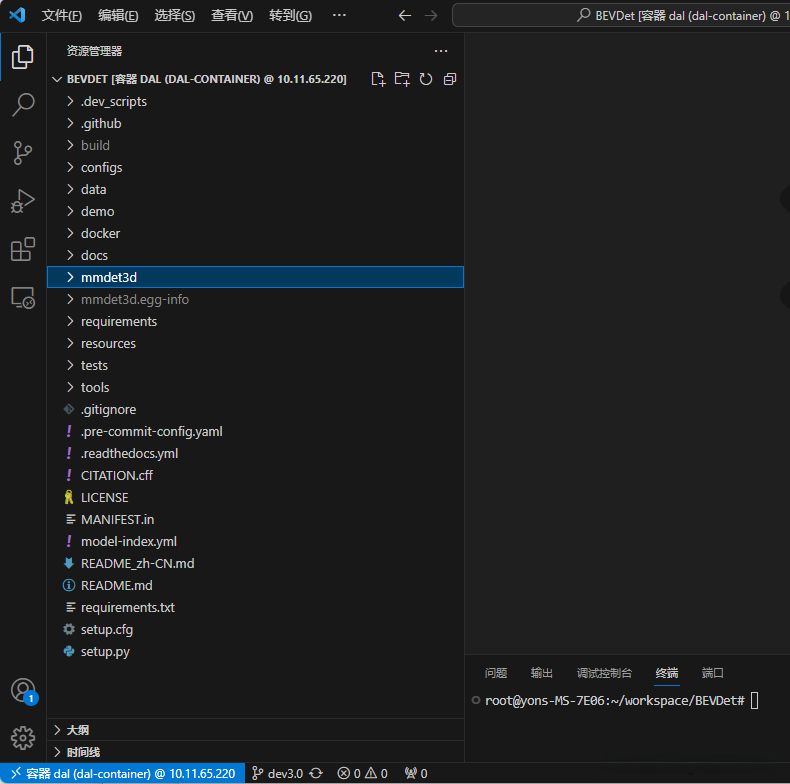Open the 选择(S) menu
The height and width of the screenshot is (784, 790).
(x=174, y=16)
